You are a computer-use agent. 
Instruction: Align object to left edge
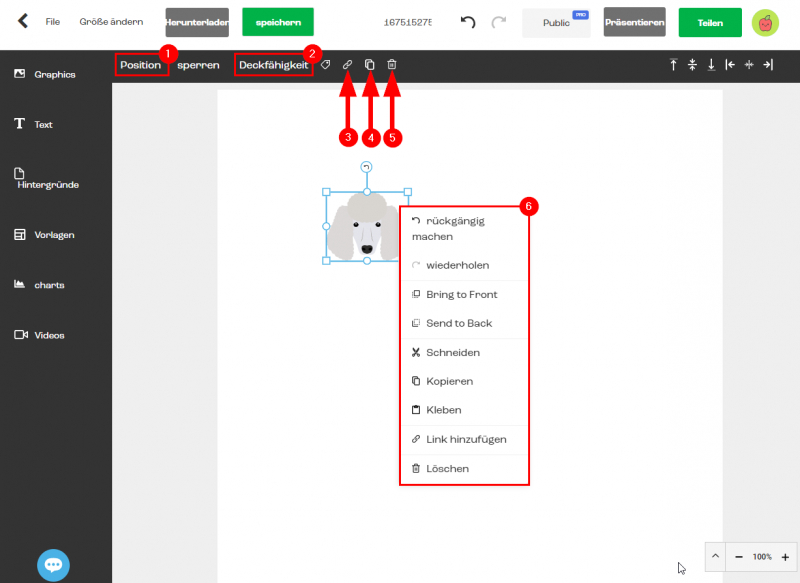[730, 64]
